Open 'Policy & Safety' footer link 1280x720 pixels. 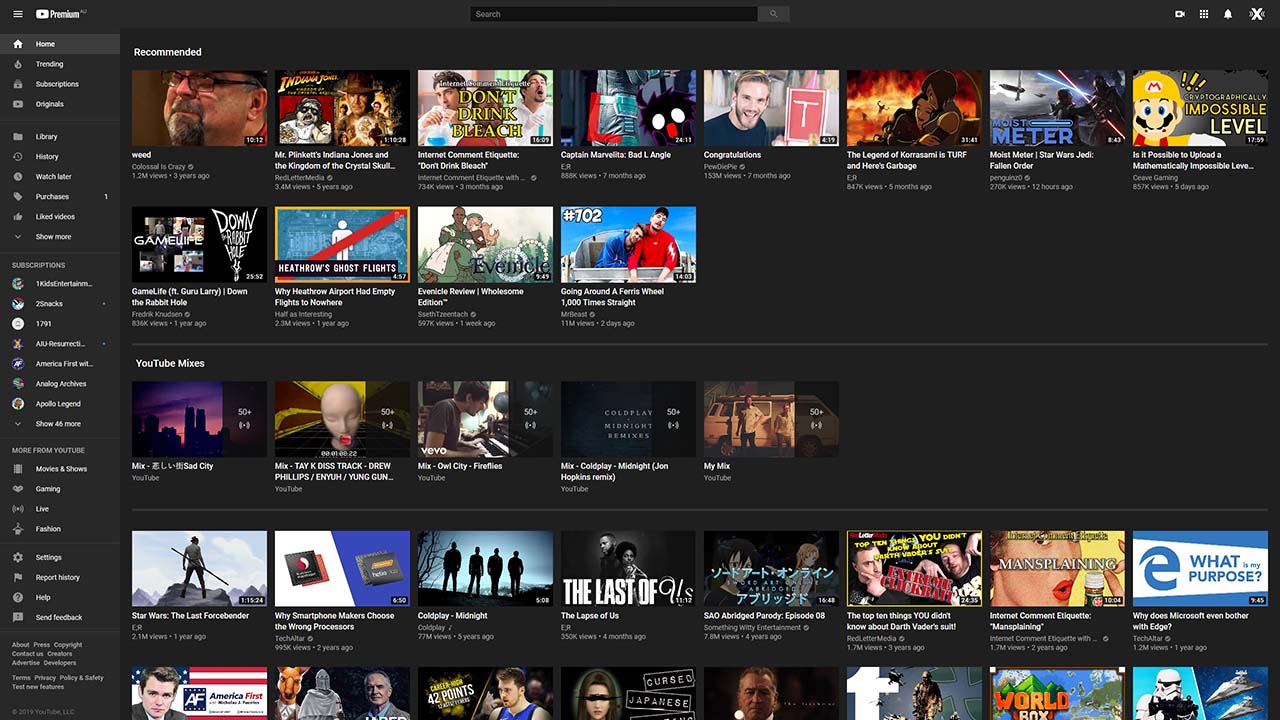82,678
